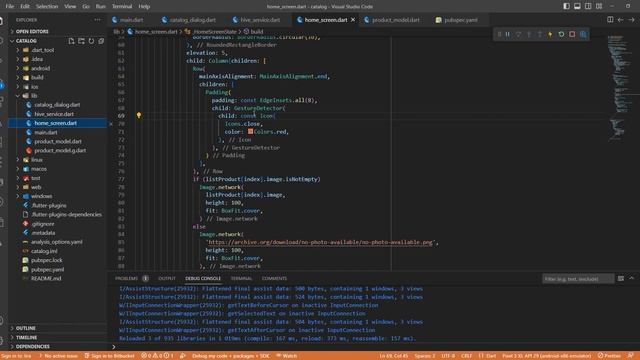
Task: Click Sign in to Jira in status bar
Action: pos(16,356)
